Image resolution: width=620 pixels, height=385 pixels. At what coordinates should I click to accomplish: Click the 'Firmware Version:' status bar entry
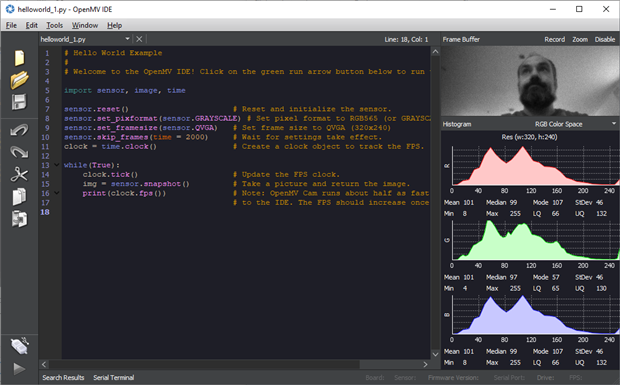tap(453, 378)
